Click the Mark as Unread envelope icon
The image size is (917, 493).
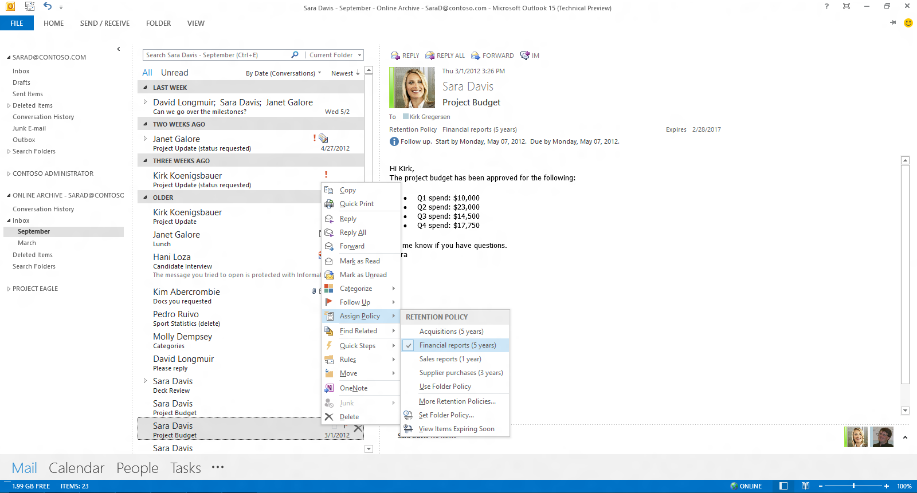coord(329,274)
